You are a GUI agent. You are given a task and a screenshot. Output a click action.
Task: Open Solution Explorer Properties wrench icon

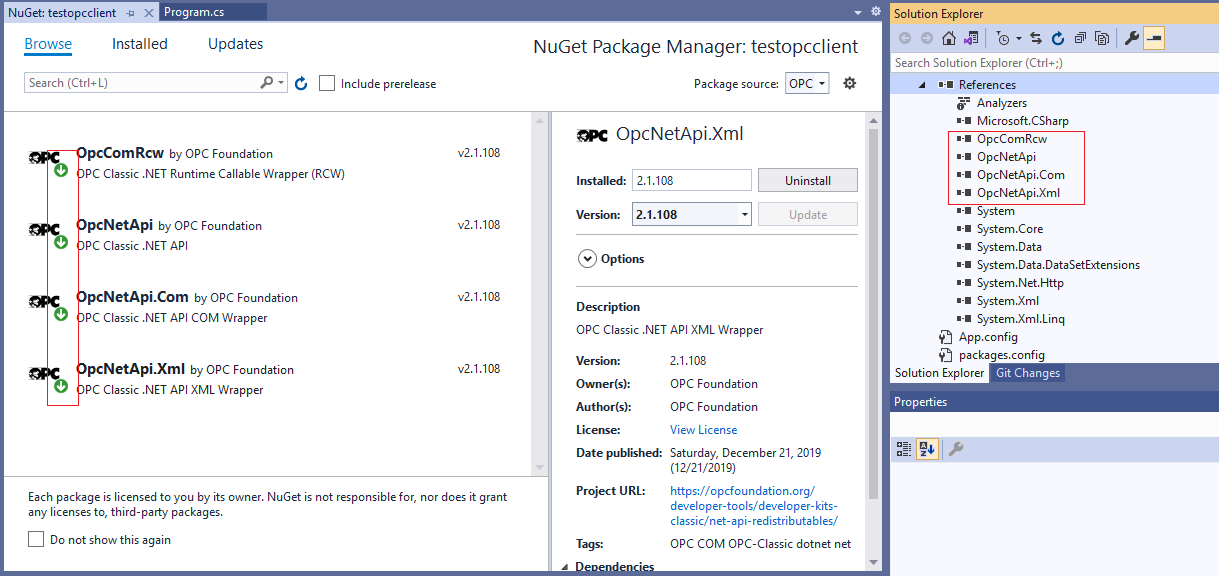coord(1131,37)
